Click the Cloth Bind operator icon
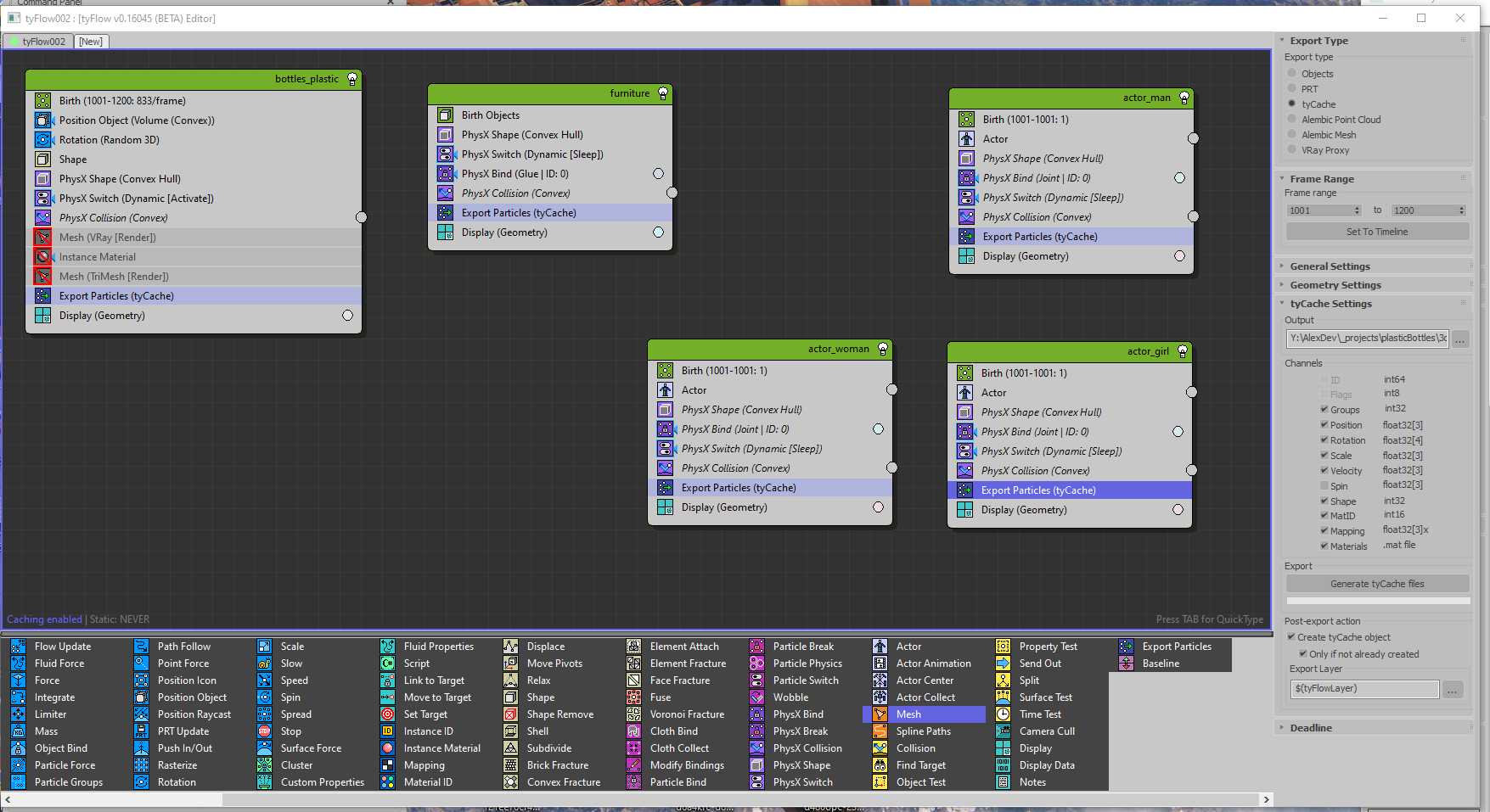The width and height of the screenshot is (1490, 812). [633, 731]
